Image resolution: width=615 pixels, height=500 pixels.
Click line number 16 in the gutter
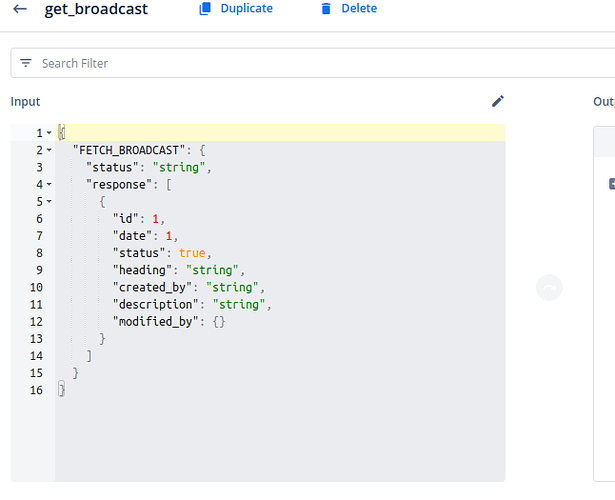pyautogui.click(x=37, y=390)
